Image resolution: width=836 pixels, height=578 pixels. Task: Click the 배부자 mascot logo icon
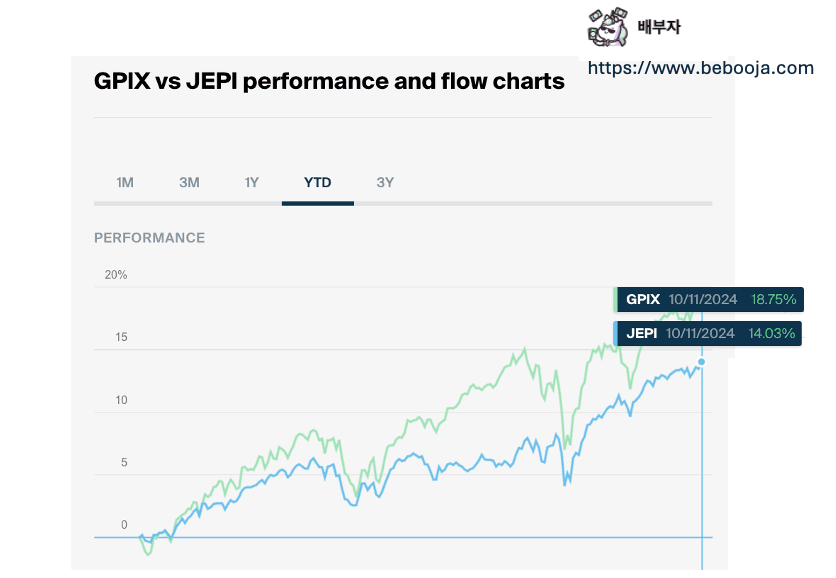click(x=608, y=26)
